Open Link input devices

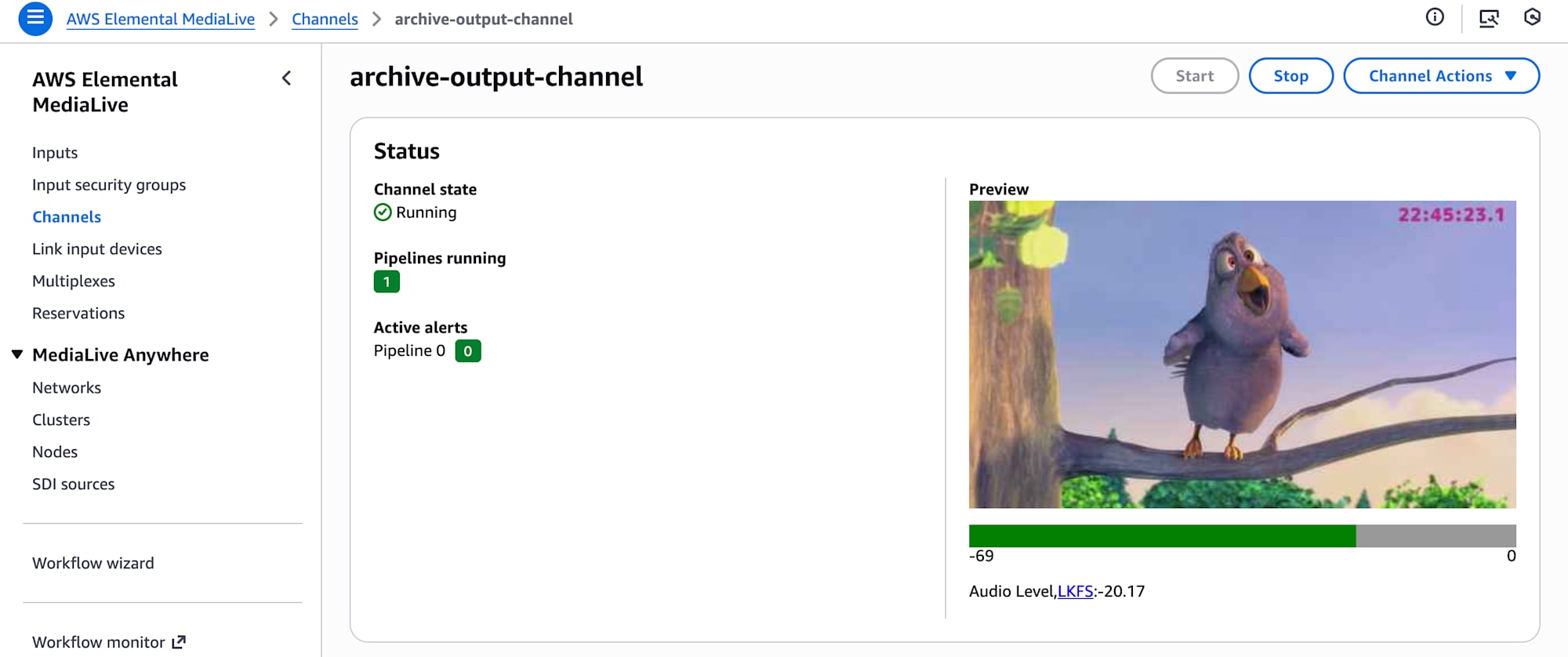tap(97, 249)
